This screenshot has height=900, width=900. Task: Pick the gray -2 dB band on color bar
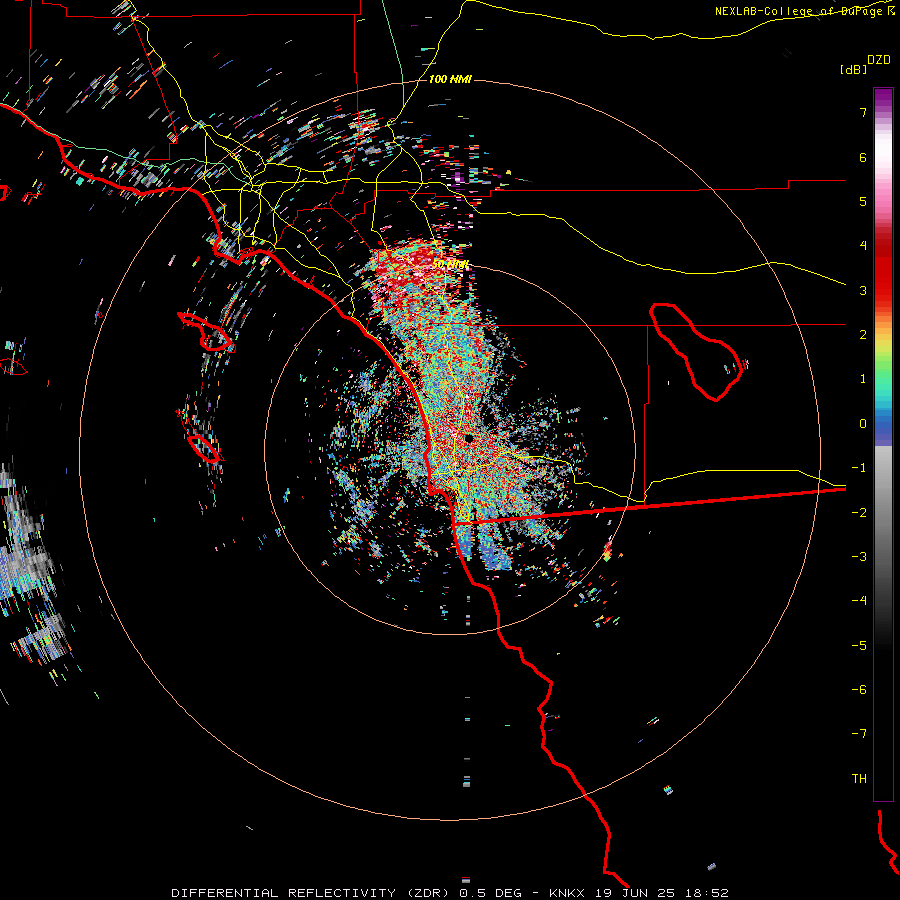(x=883, y=513)
